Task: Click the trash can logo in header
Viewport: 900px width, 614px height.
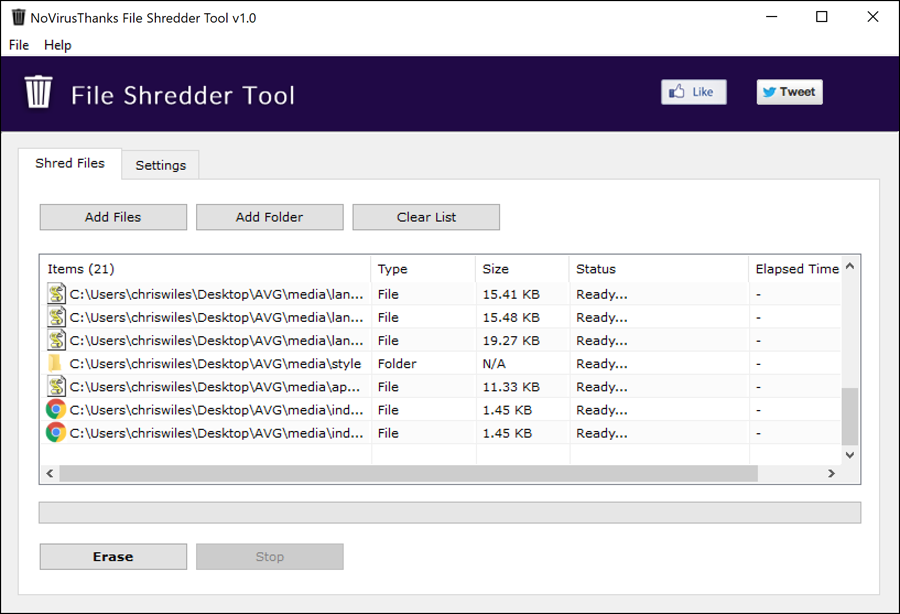Action: [38, 92]
